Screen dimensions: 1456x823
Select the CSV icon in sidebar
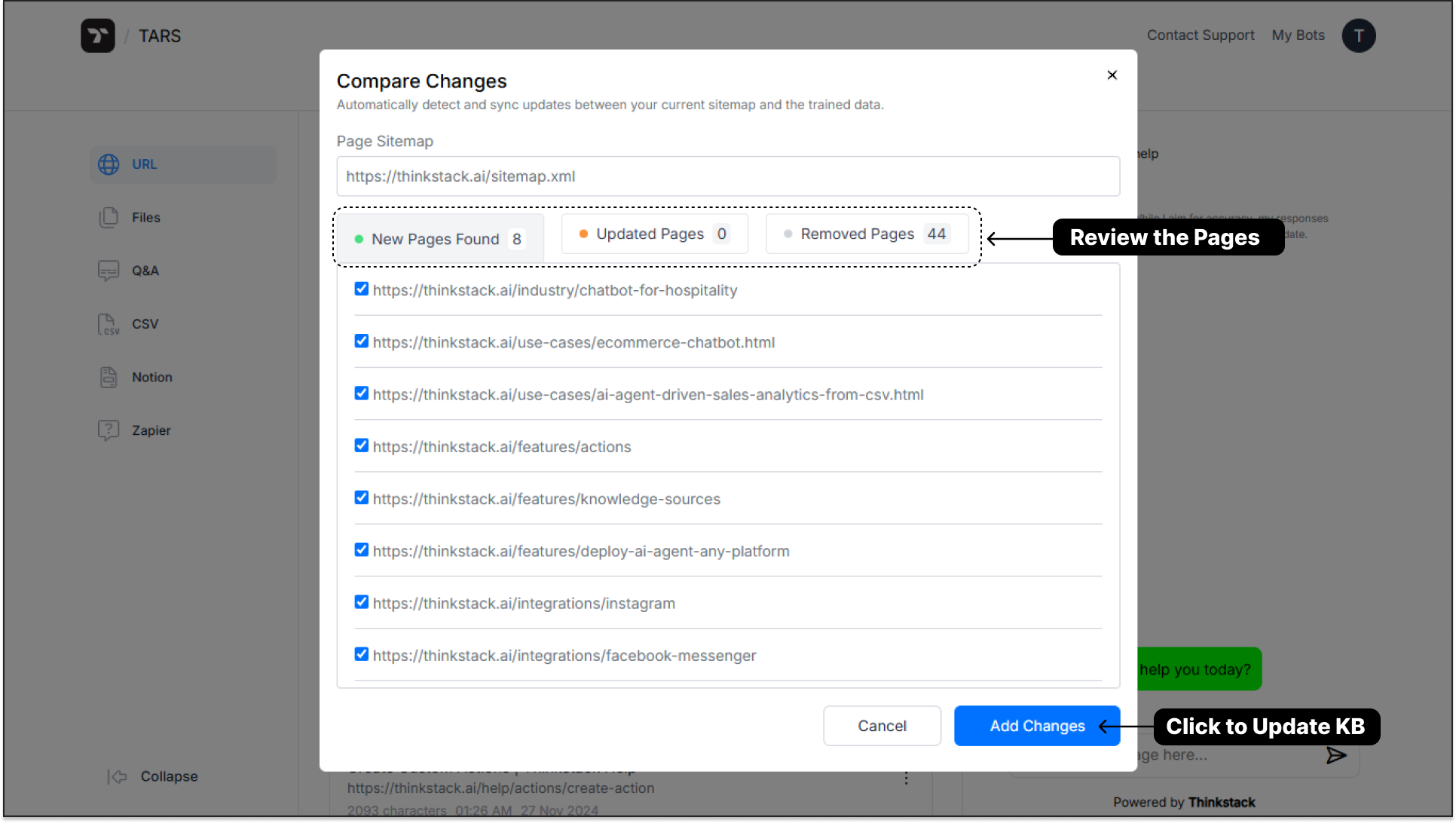[109, 324]
